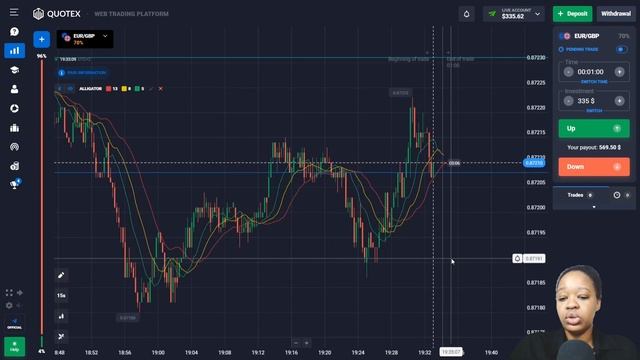Open the signals sidebar icon
640x360 pixels.
point(14,147)
